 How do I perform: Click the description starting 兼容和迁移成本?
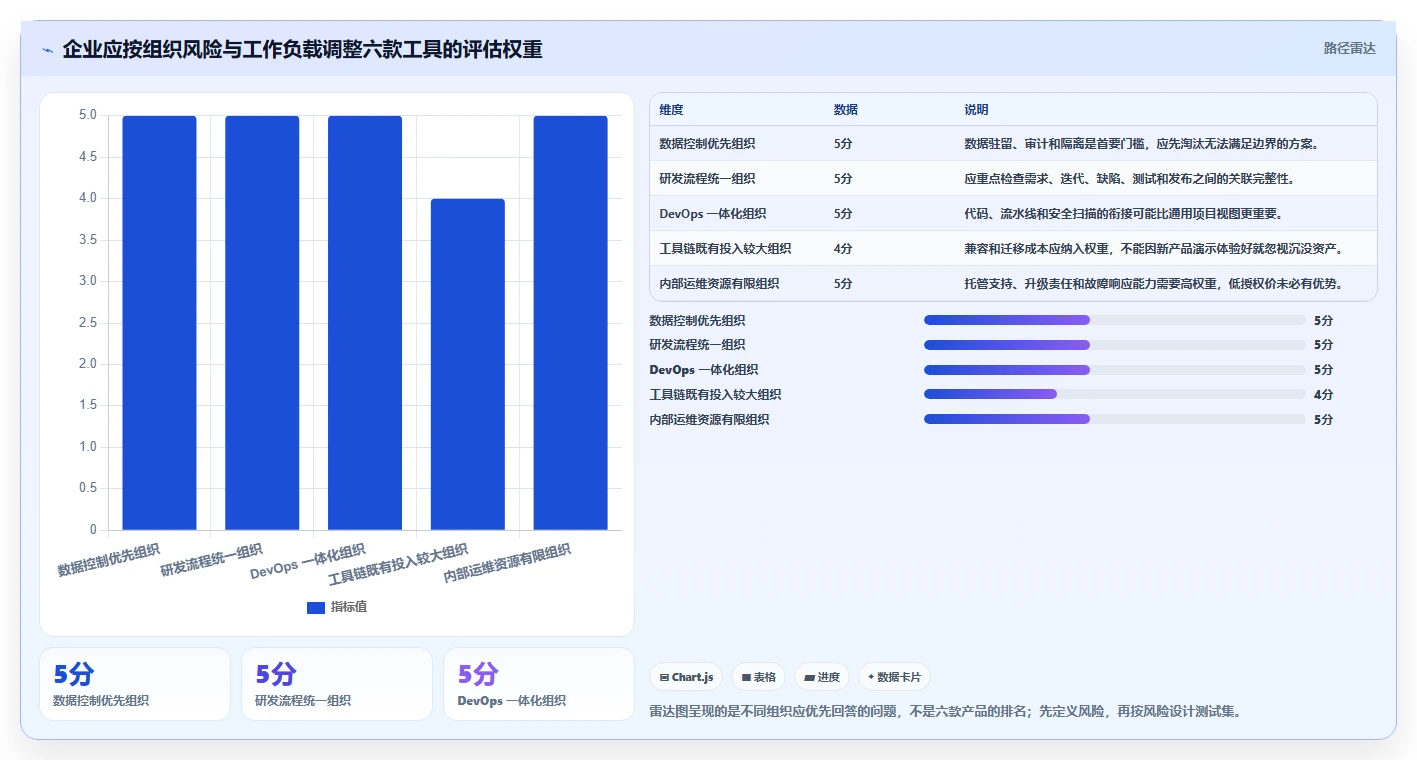pyautogui.click(x=1153, y=249)
